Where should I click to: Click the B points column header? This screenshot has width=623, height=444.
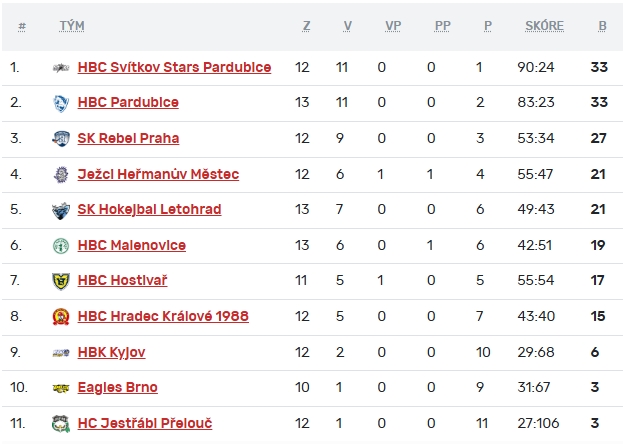(602, 26)
